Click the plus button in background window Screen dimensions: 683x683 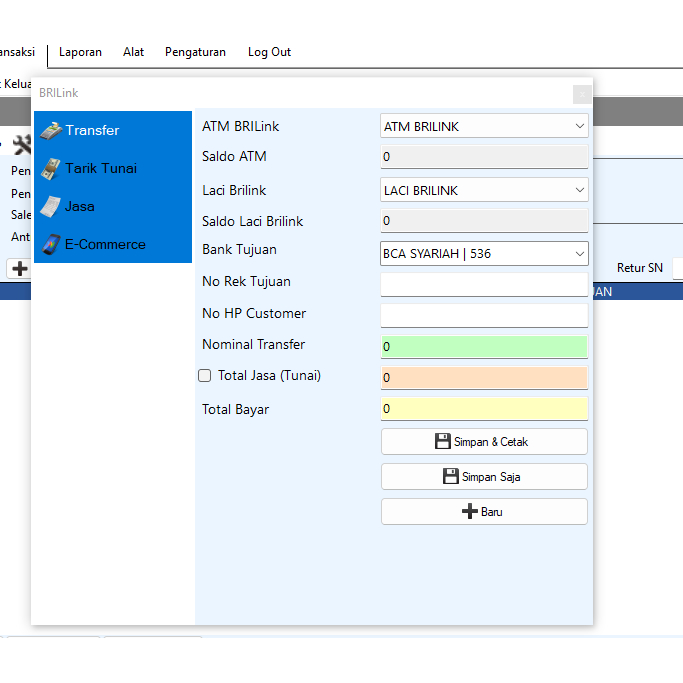[x=20, y=268]
